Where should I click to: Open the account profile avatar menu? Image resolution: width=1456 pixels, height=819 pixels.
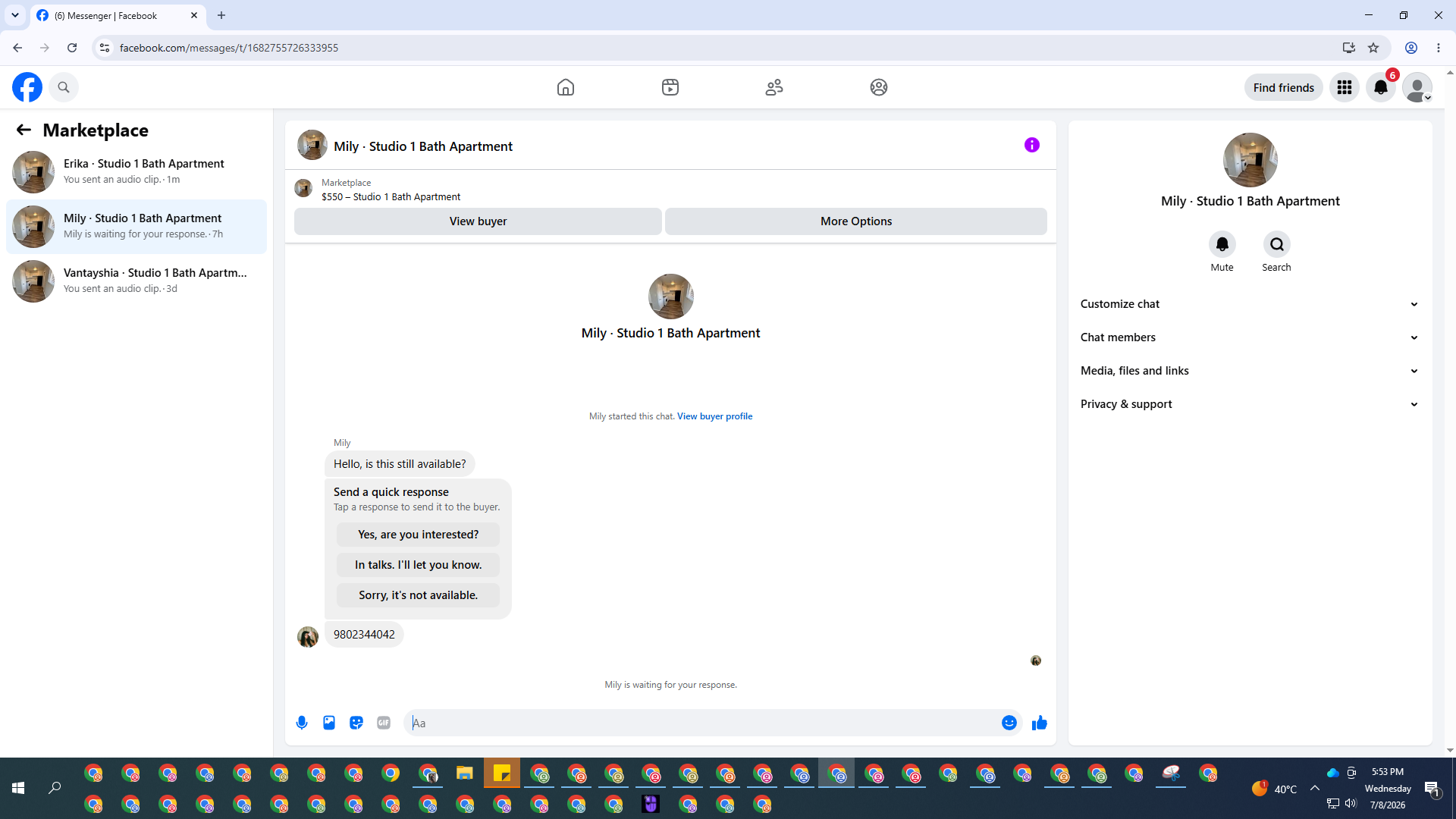pos(1417,87)
